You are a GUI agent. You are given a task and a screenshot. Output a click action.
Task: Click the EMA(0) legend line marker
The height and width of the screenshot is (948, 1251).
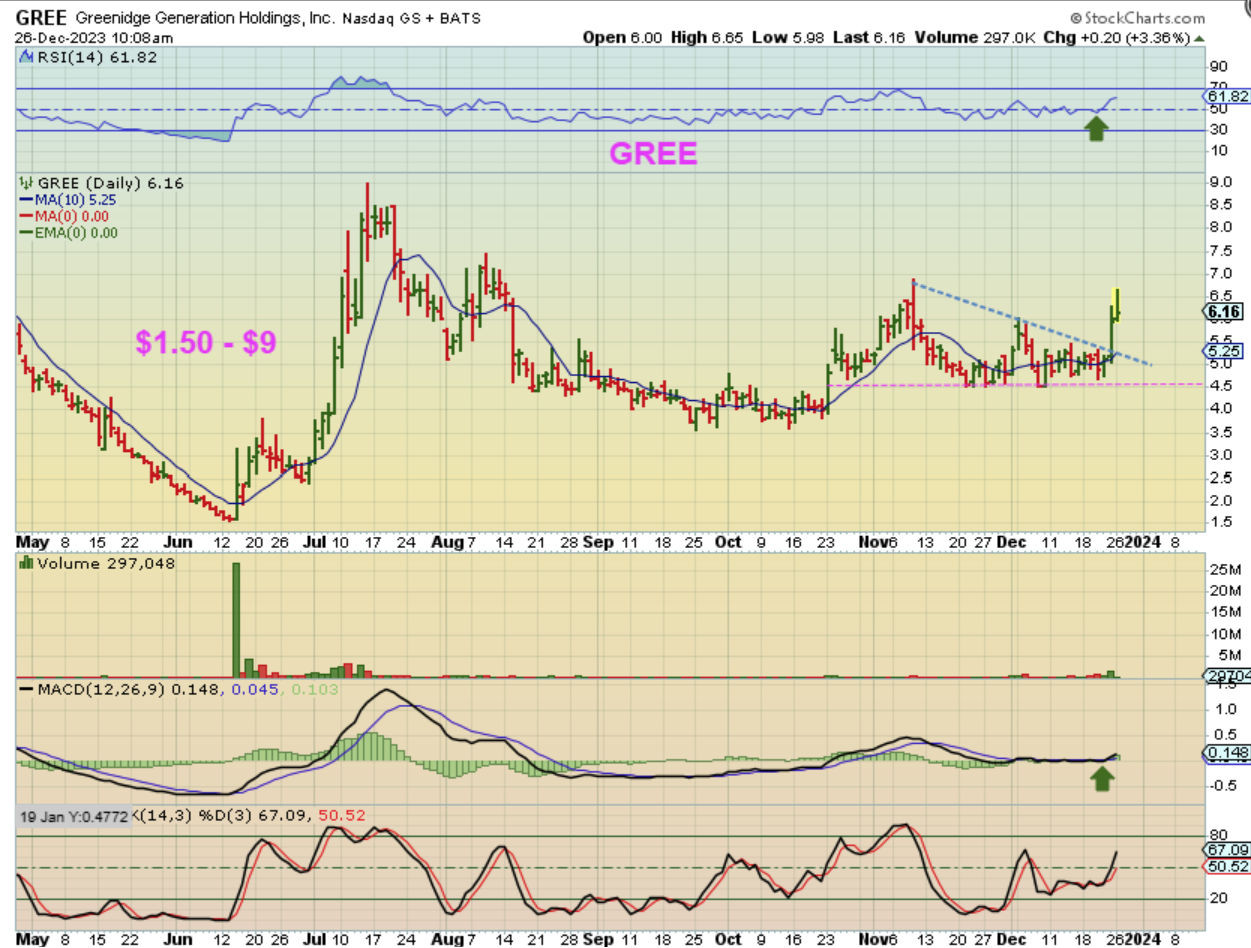point(25,233)
